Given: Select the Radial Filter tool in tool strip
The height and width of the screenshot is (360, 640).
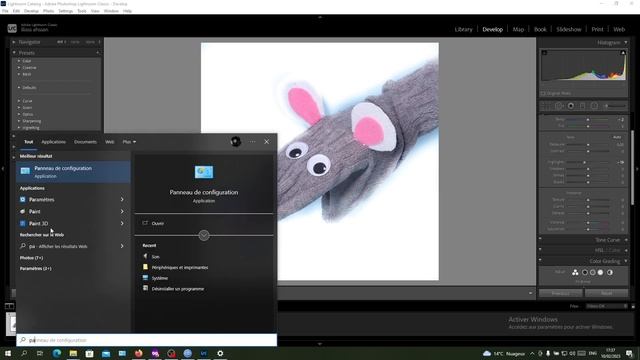Looking at the screenshot, I should (594, 106).
